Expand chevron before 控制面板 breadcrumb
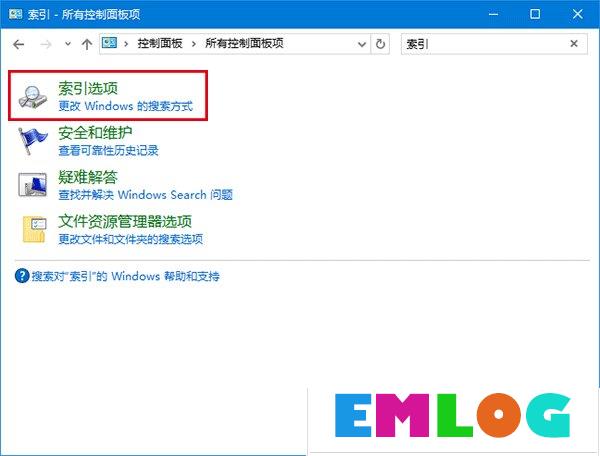 tap(126, 44)
